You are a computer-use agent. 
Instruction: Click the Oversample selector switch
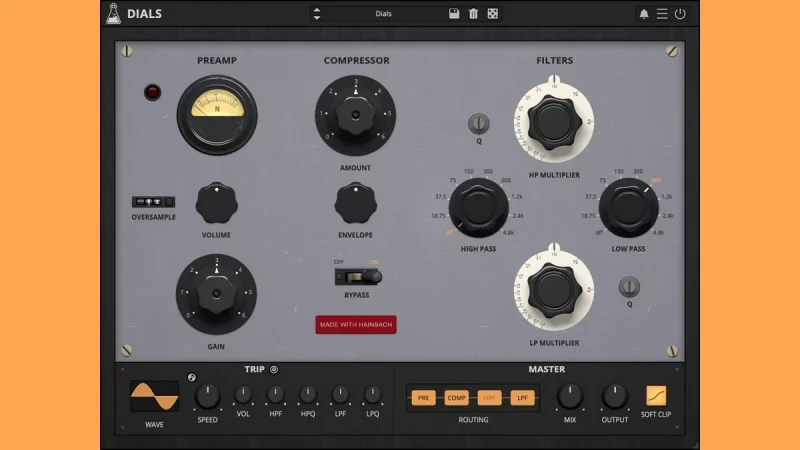[x=153, y=202]
